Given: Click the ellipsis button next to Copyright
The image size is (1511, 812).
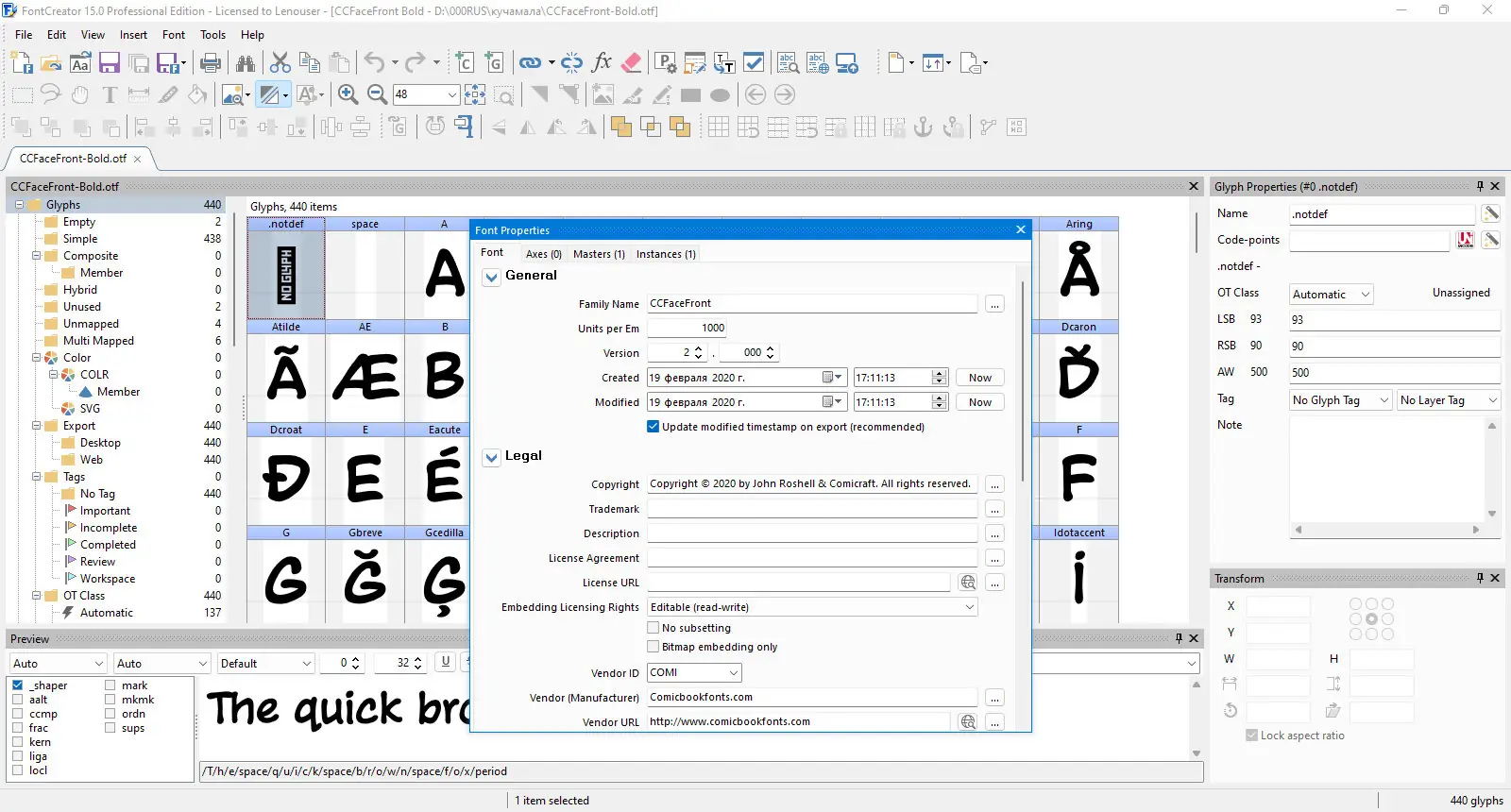Looking at the screenshot, I should pyautogui.click(x=994, y=484).
